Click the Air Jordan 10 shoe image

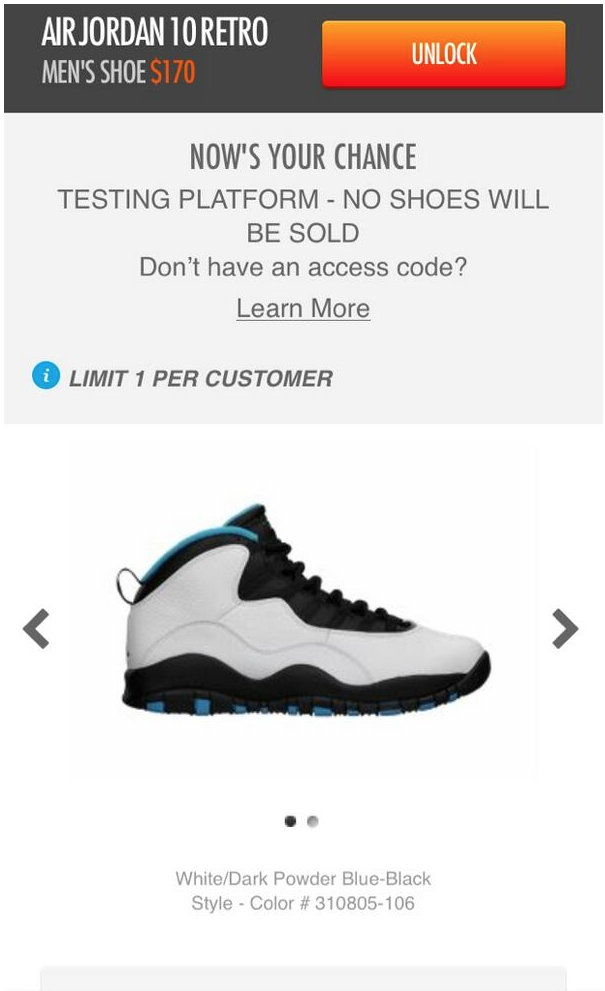tap(303, 610)
